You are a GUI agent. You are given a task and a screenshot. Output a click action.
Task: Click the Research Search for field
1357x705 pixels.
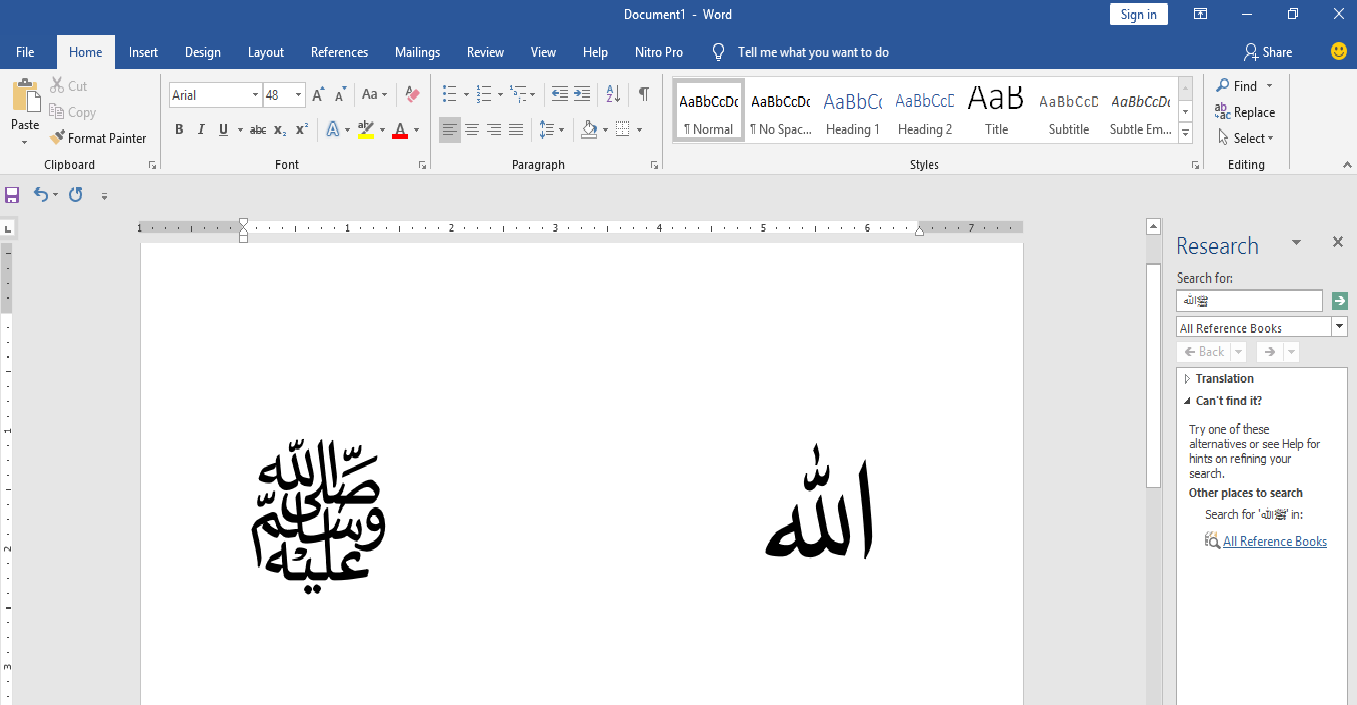click(x=1249, y=301)
